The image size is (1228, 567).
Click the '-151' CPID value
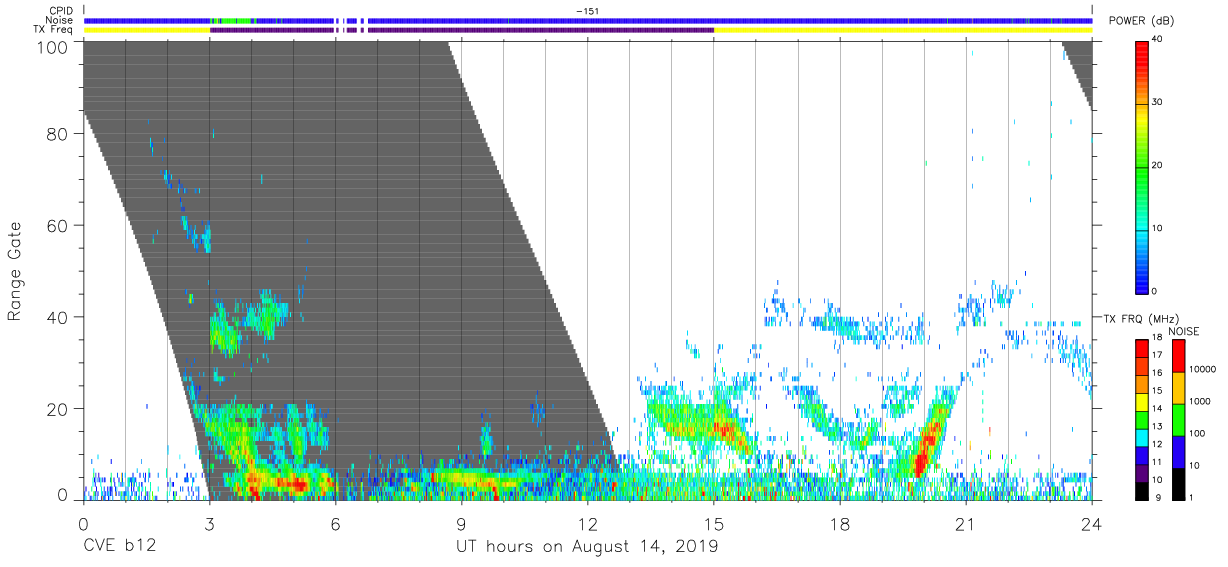587,11
